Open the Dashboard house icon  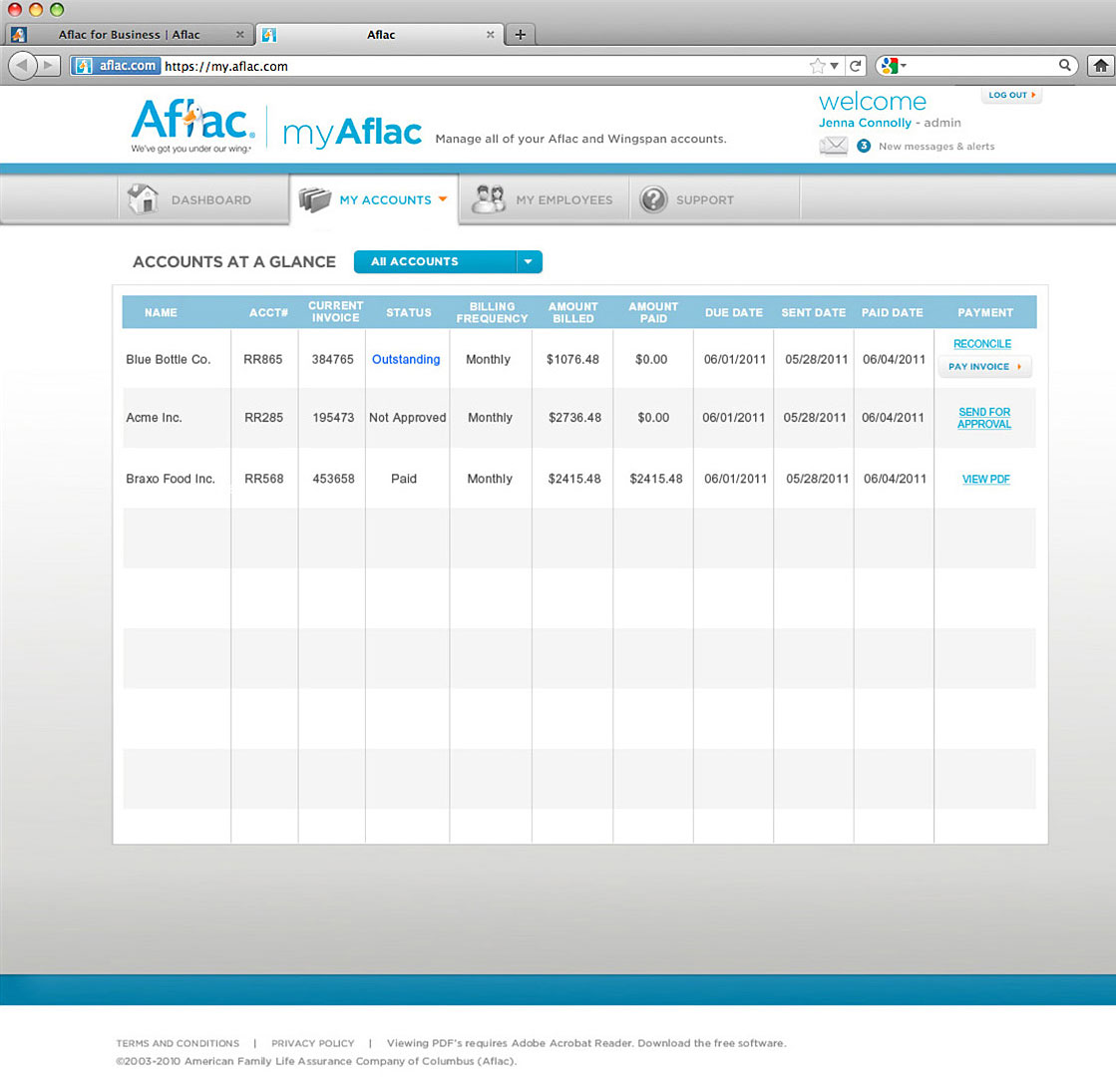point(143,198)
